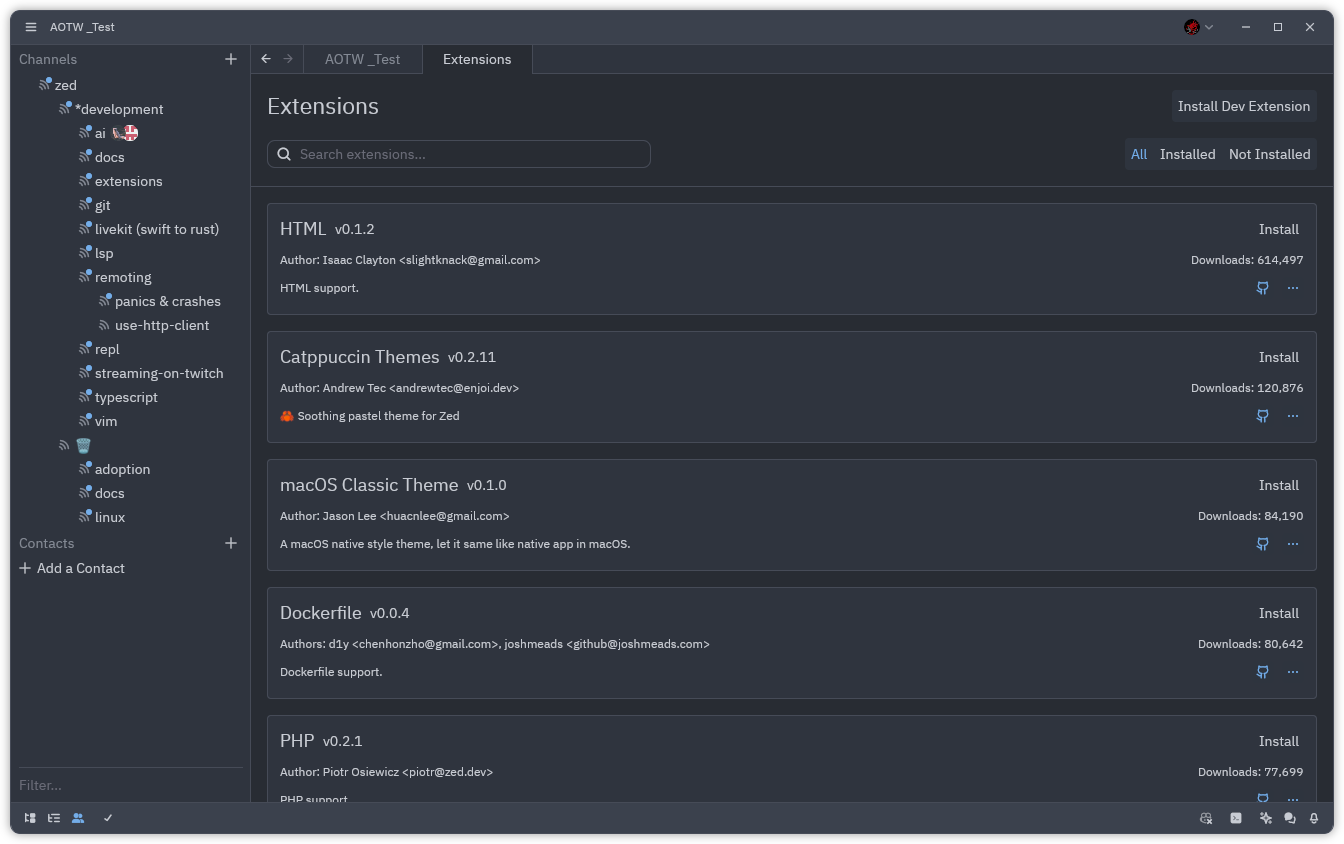The height and width of the screenshot is (844, 1344).
Task: Open the outline panel icon
Action: tap(53, 818)
